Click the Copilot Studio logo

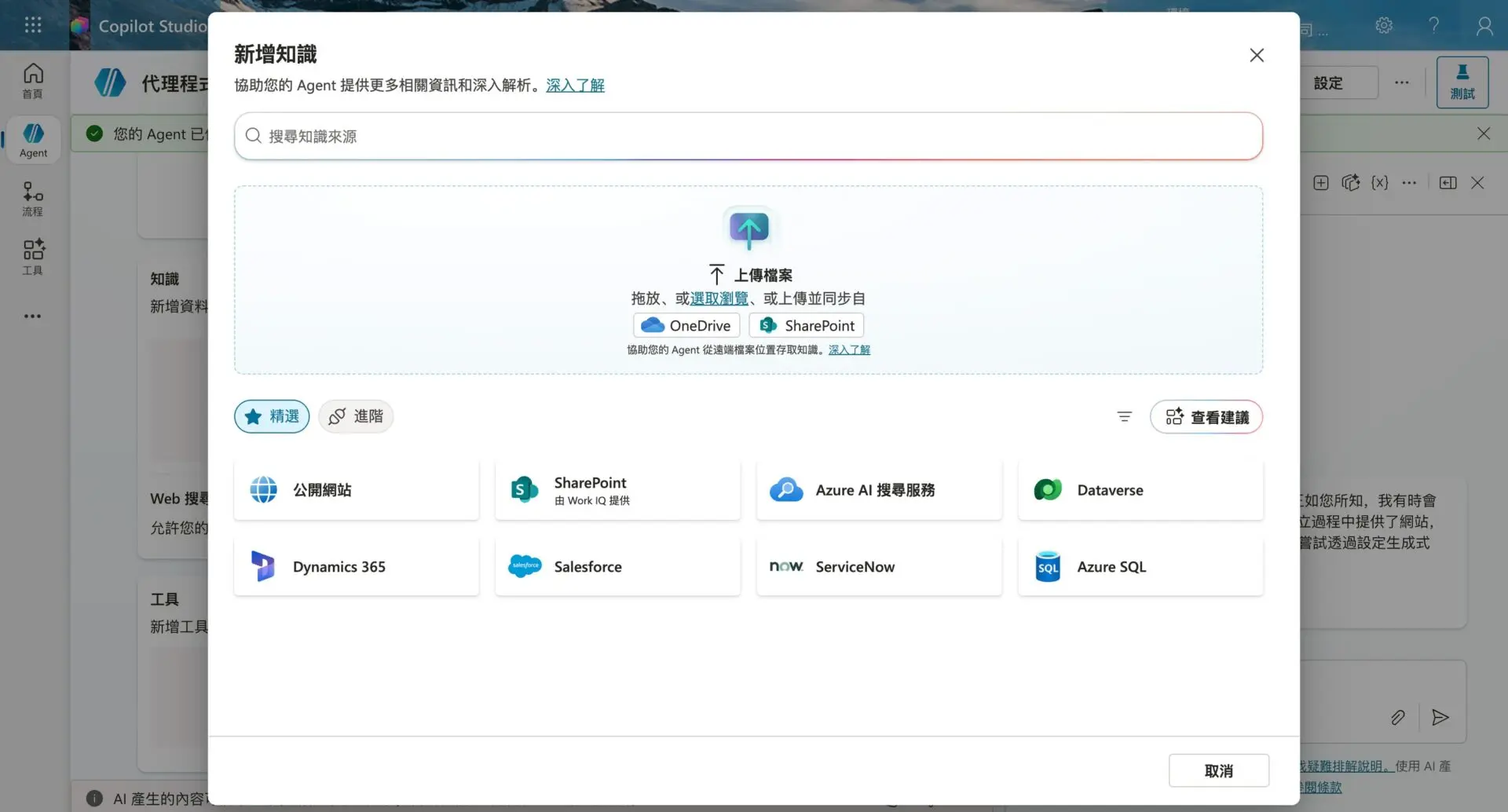click(79, 26)
